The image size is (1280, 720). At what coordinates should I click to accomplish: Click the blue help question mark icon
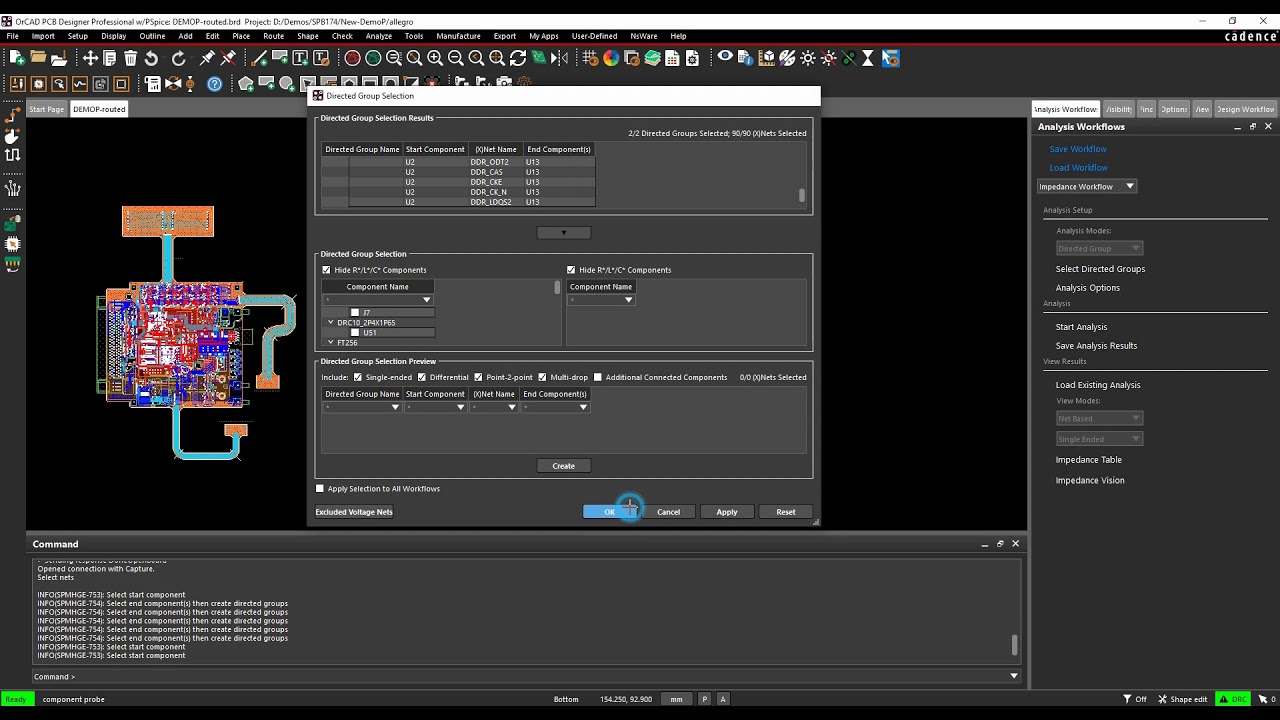[x=215, y=84]
